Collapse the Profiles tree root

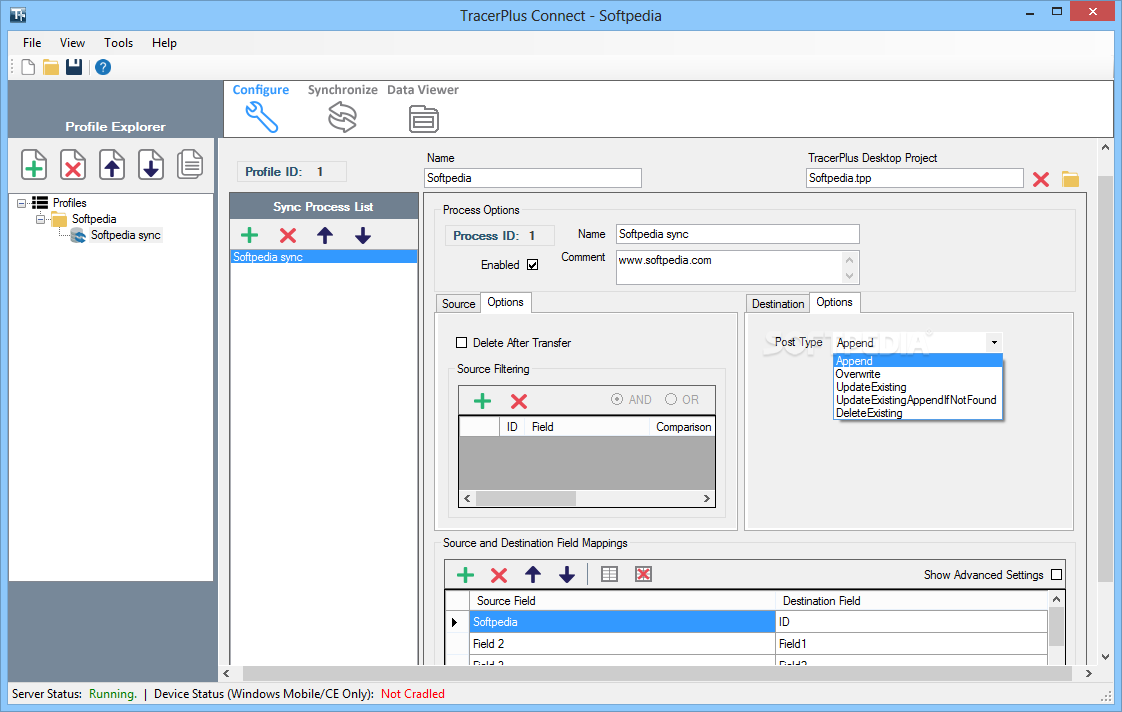coord(21,203)
